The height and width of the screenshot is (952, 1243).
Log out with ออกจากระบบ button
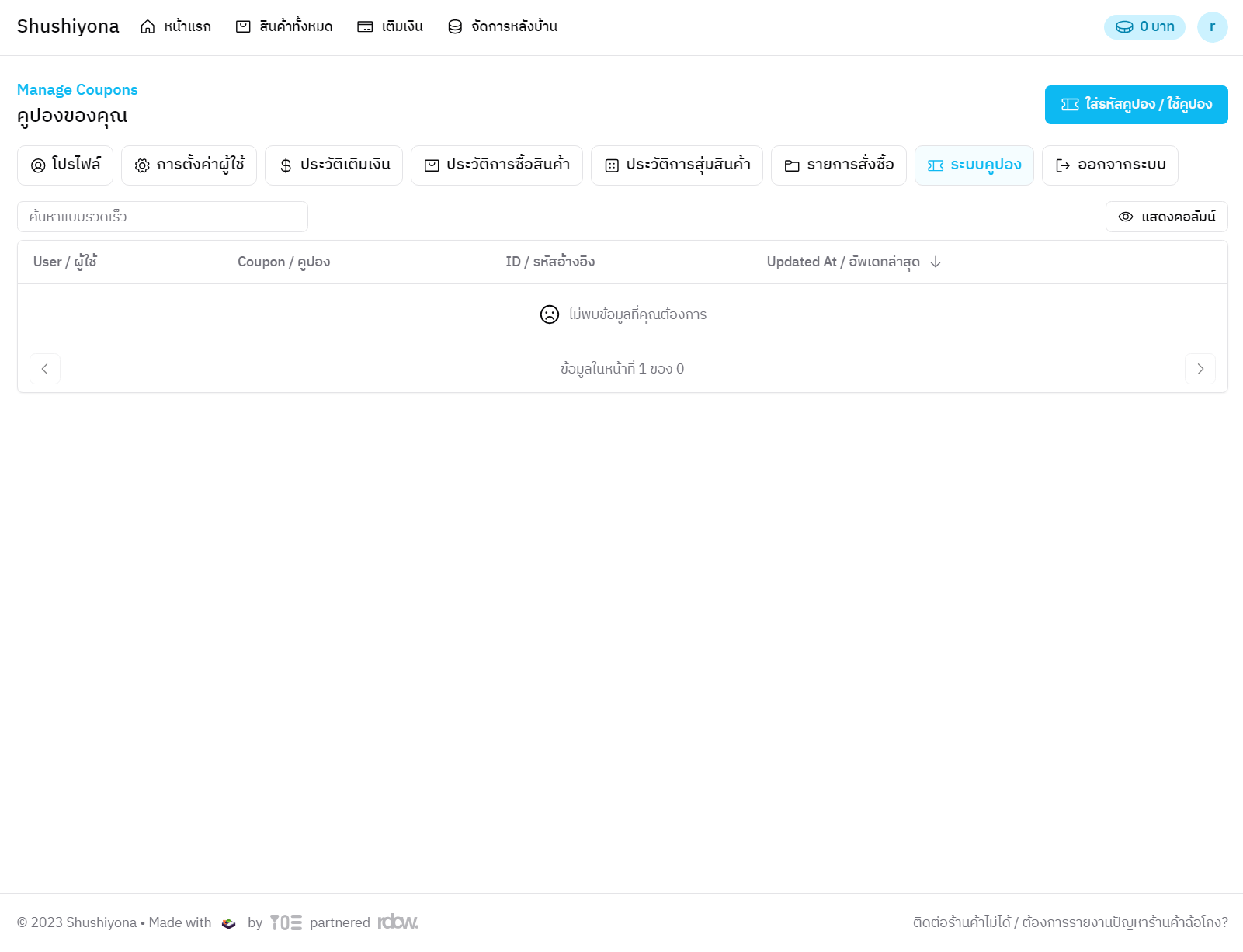tap(1109, 165)
